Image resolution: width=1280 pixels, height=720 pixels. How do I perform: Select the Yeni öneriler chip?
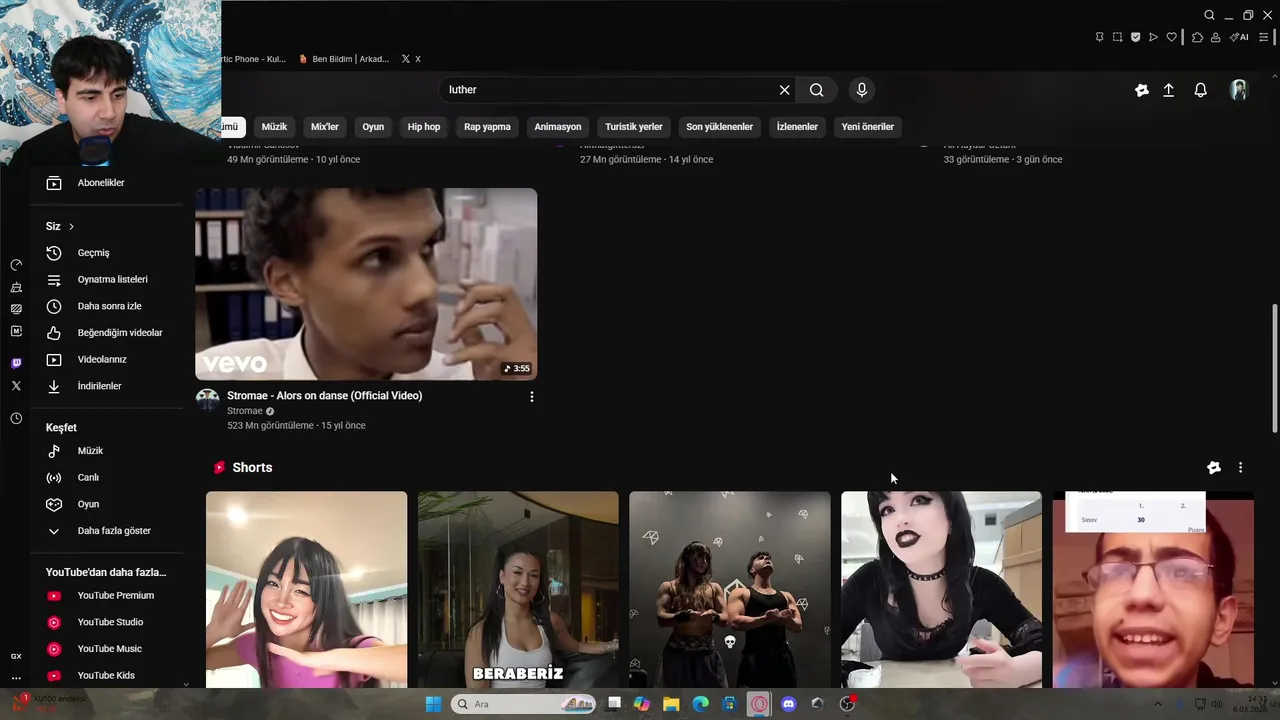pos(868,127)
